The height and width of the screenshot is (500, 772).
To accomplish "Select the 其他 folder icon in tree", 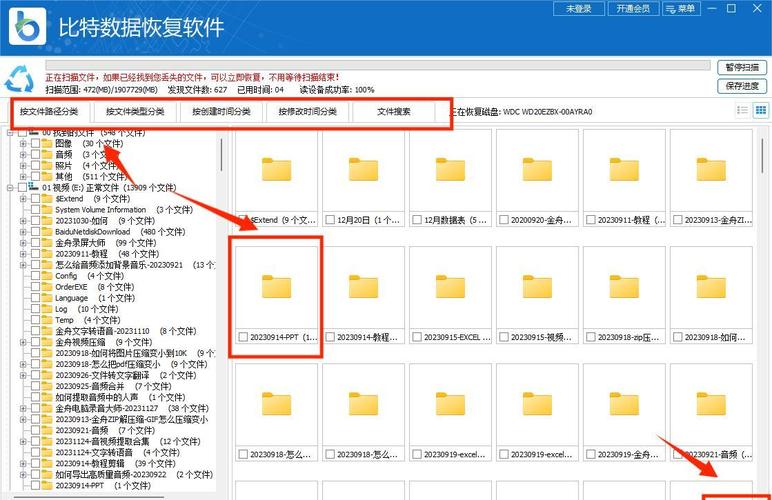I will pyautogui.click(x=47, y=176).
